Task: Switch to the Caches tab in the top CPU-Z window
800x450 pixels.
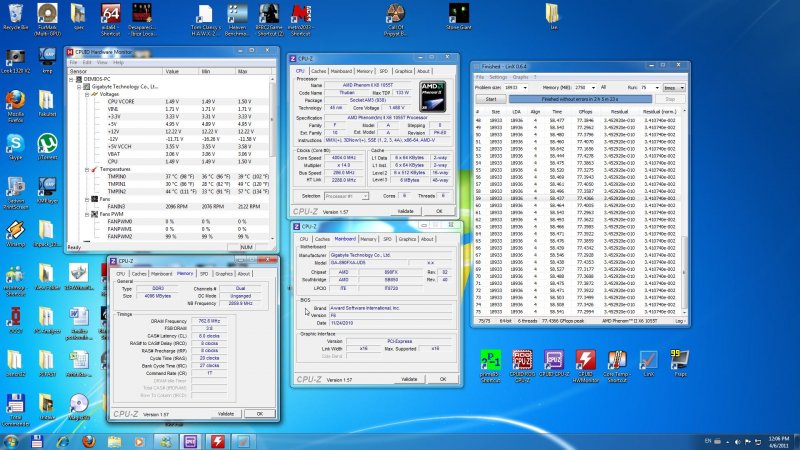Action: tap(318, 71)
